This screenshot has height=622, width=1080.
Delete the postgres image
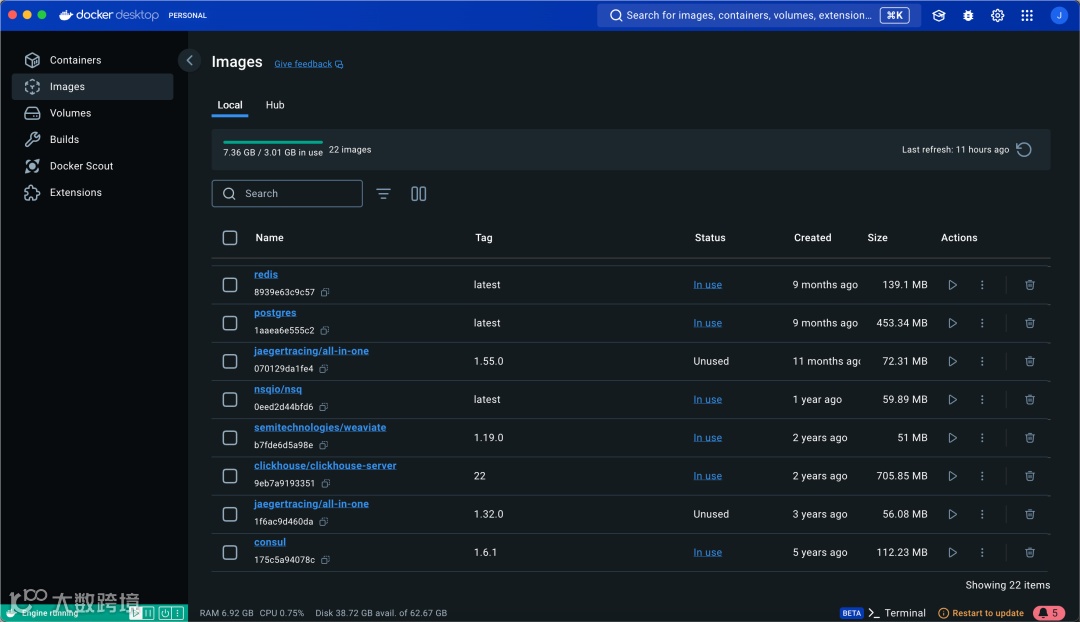(1030, 323)
